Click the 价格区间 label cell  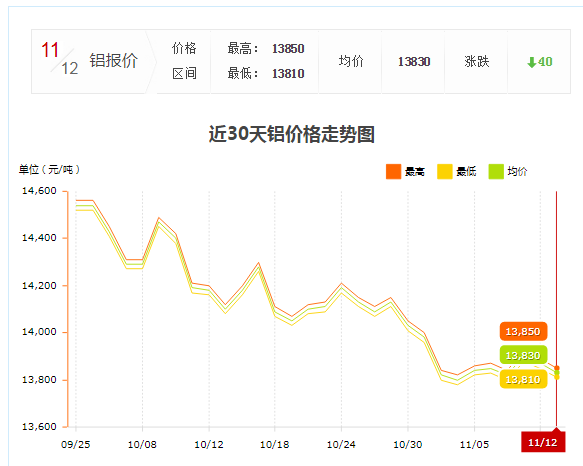(184, 61)
